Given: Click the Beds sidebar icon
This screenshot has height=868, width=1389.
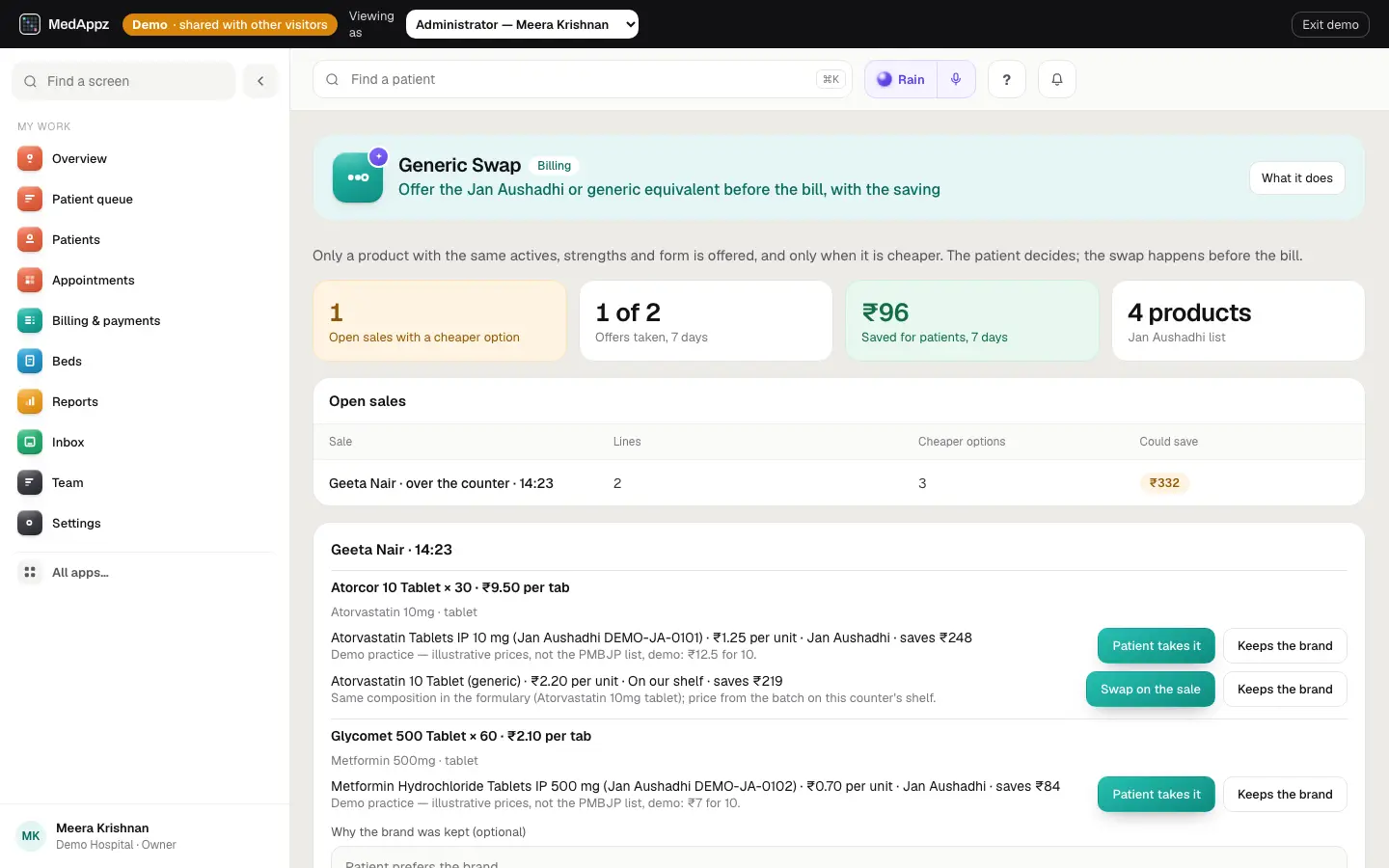Looking at the screenshot, I should 30,361.
